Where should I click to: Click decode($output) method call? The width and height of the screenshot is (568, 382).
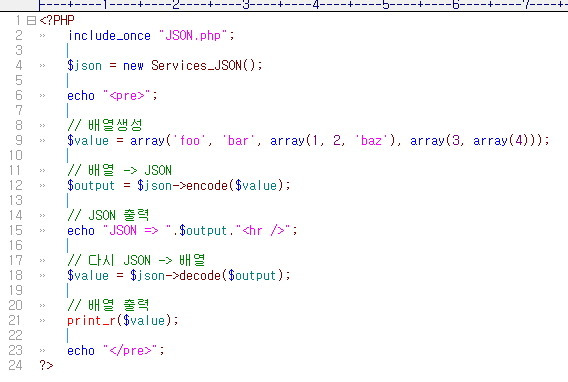coord(231,275)
